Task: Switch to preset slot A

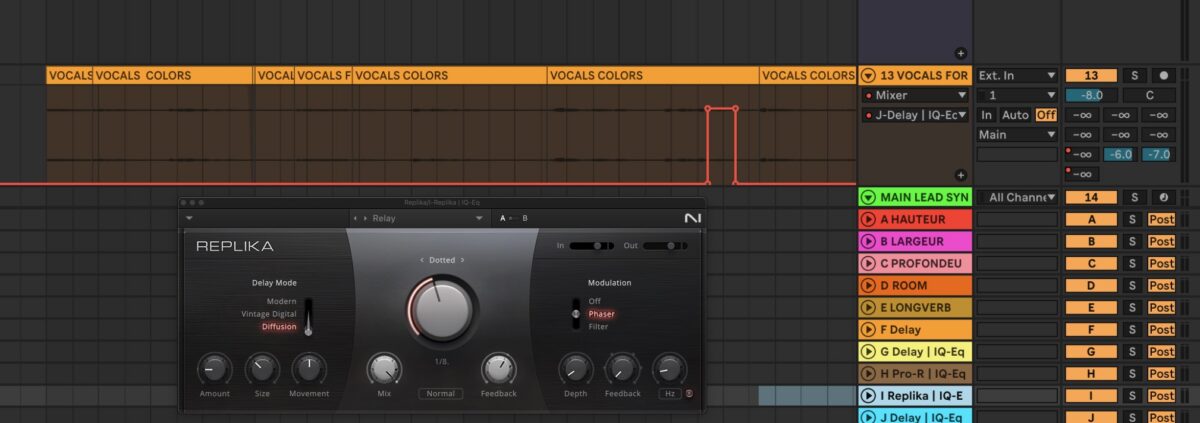Action: (x=503, y=218)
